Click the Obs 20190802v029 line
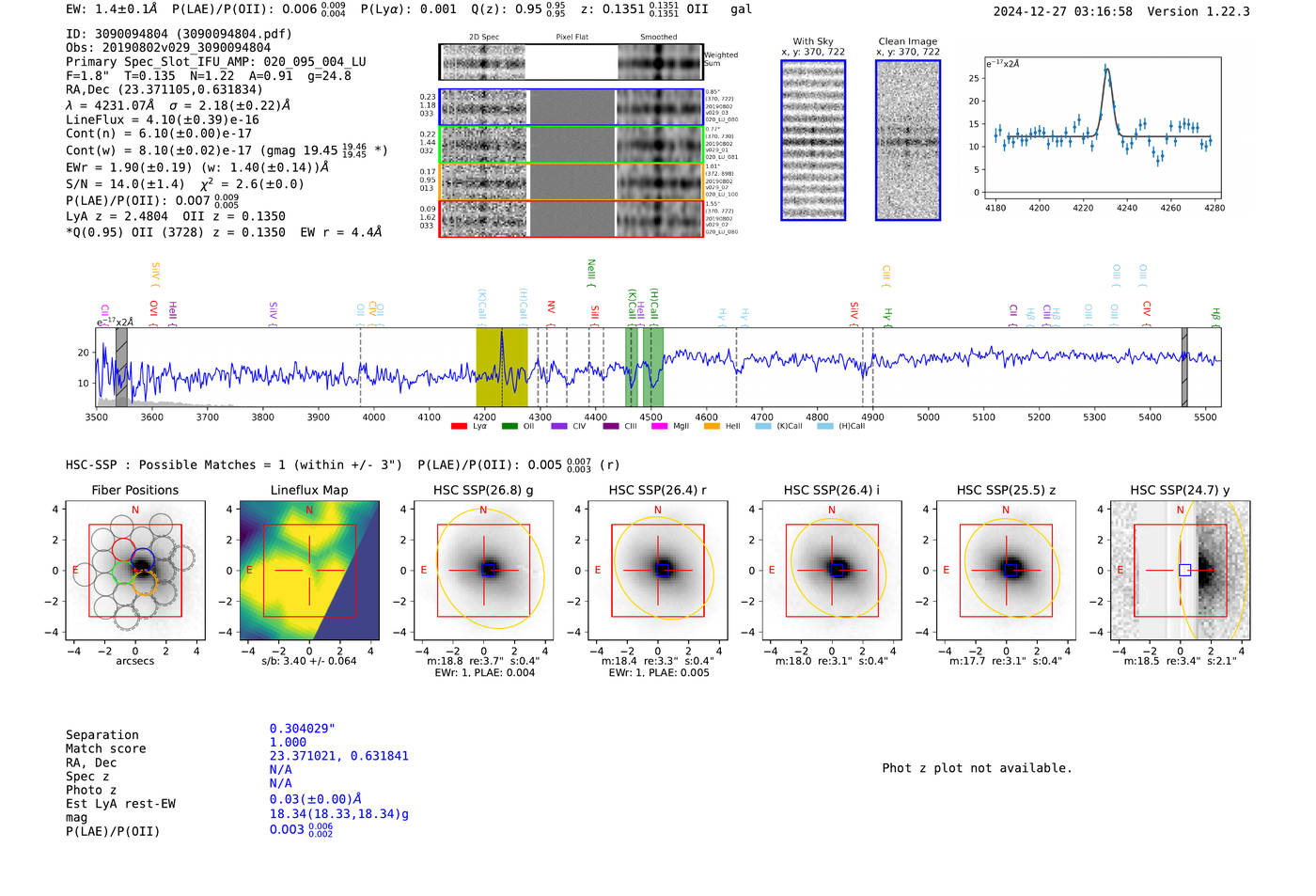Viewport: 1316px width, 896px height. [x=168, y=47]
